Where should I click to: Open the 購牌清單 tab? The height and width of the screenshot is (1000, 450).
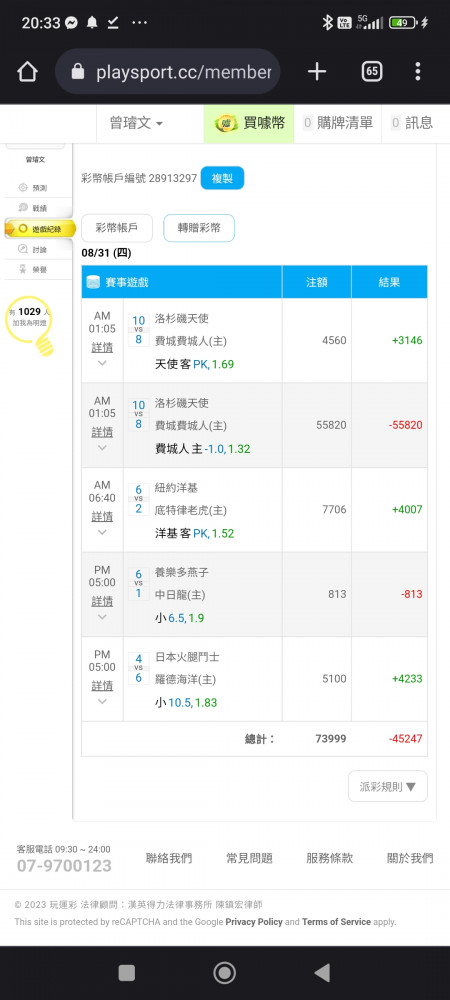point(338,123)
